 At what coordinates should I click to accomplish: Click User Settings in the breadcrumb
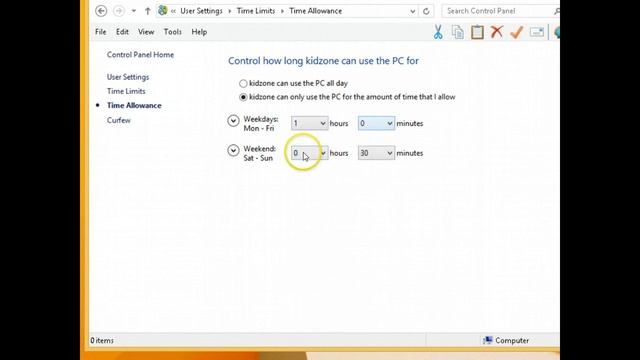(x=201, y=11)
